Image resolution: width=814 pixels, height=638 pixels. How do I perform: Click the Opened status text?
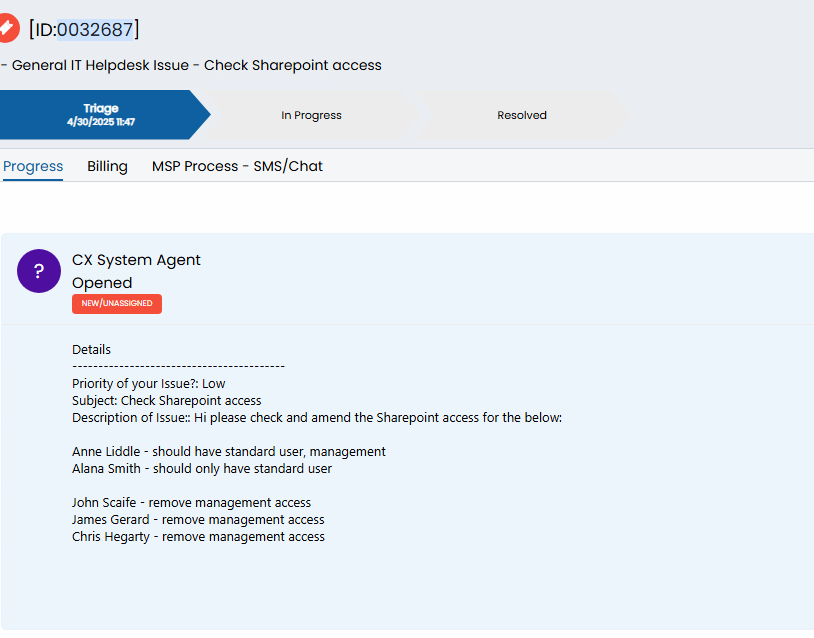[x=102, y=283]
